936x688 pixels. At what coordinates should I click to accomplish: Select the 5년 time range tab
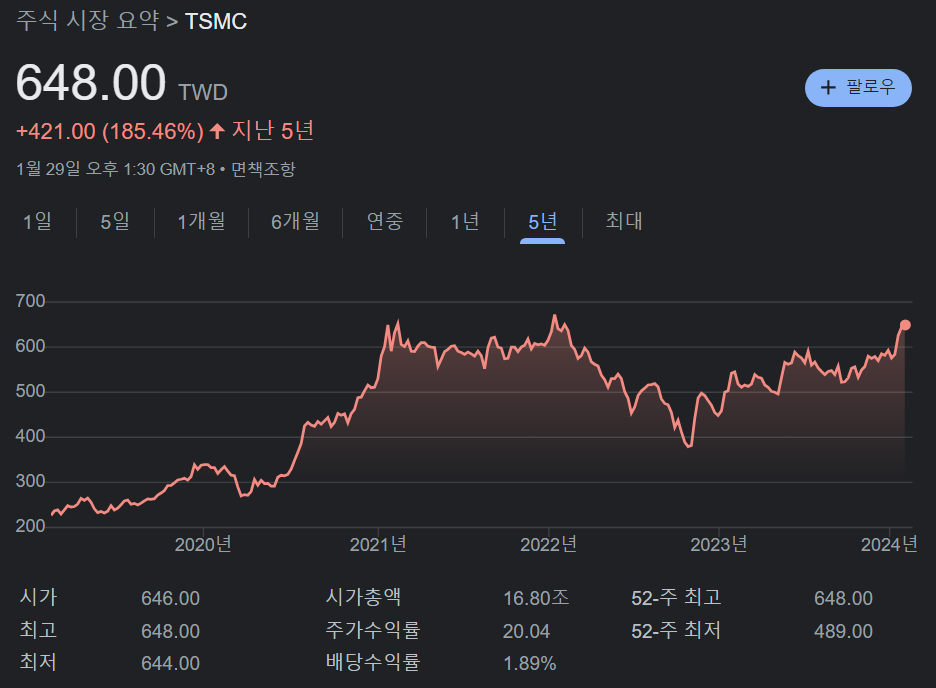(x=543, y=221)
